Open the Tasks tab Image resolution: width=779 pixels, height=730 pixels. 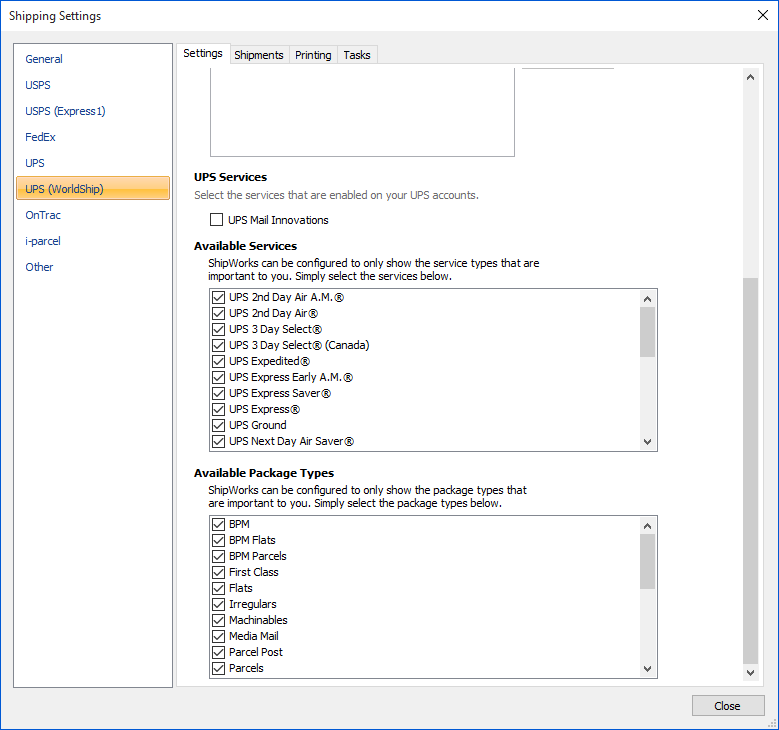pyautogui.click(x=357, y=55)
